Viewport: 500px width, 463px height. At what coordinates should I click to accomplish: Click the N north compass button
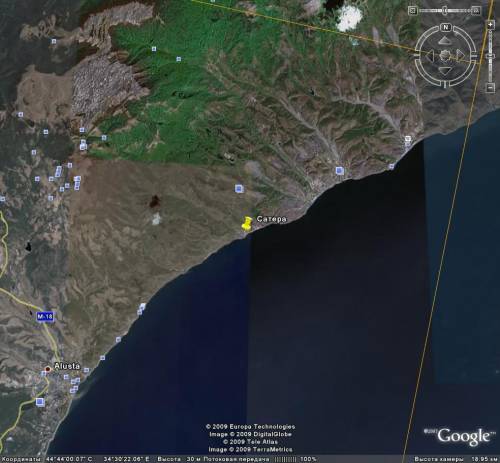click(x=446, y=27)
